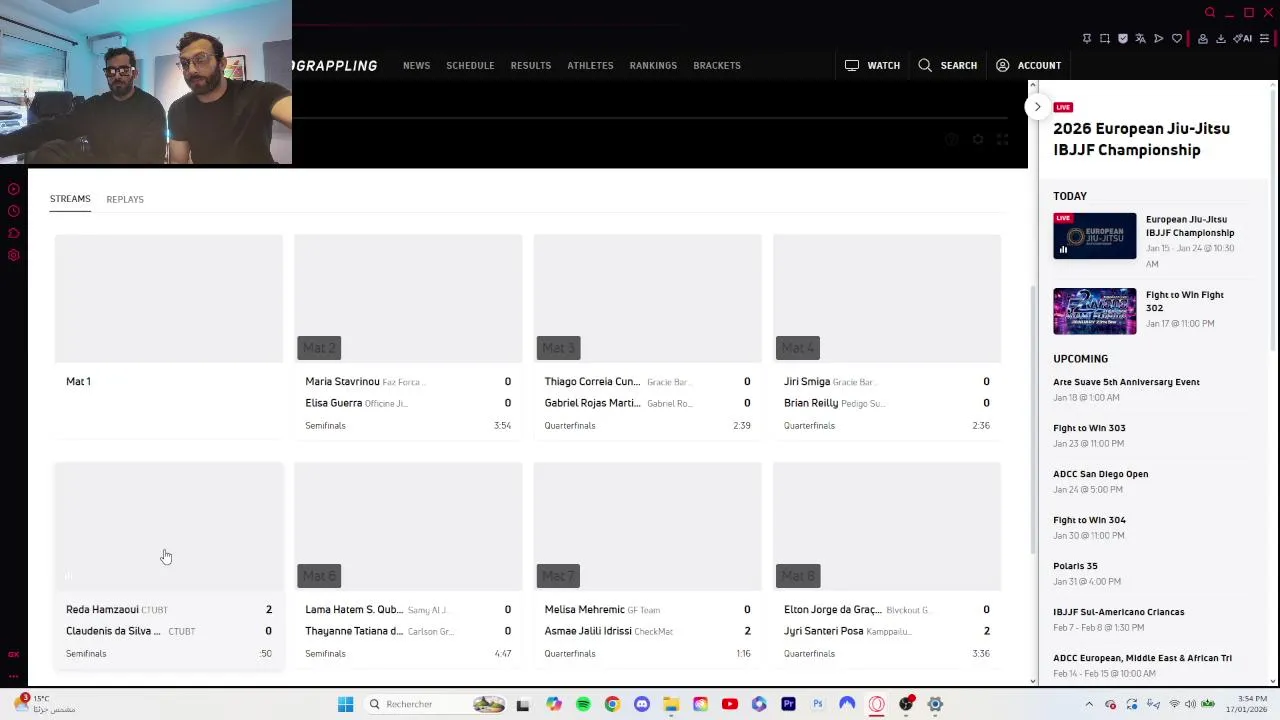Open Discord from the taskbar
The height and width of the screenshot is (720, 1280).
642,704
